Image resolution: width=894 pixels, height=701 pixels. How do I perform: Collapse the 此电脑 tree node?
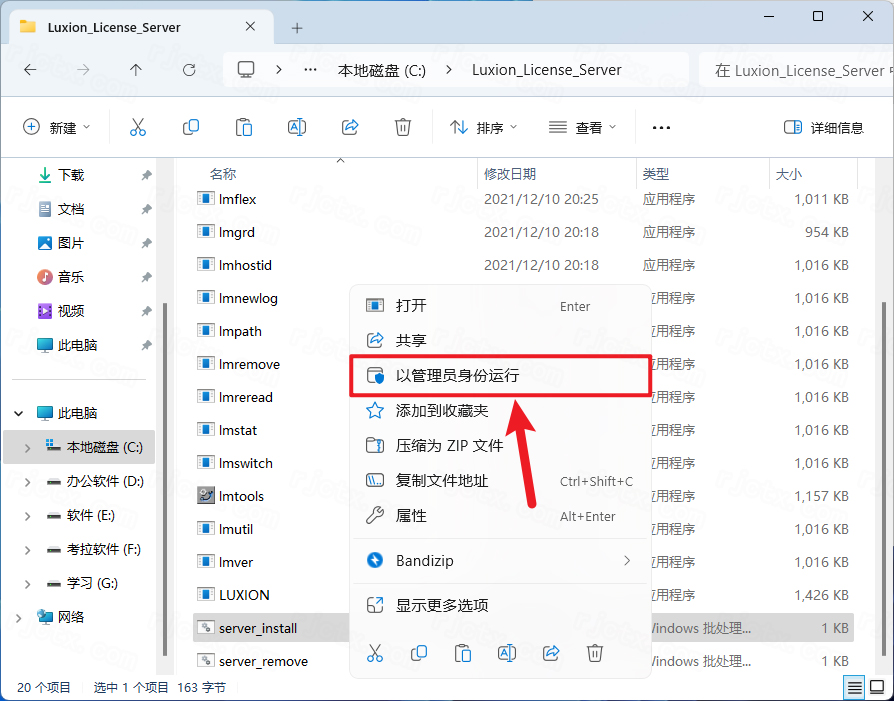click(x=18, y=413)
